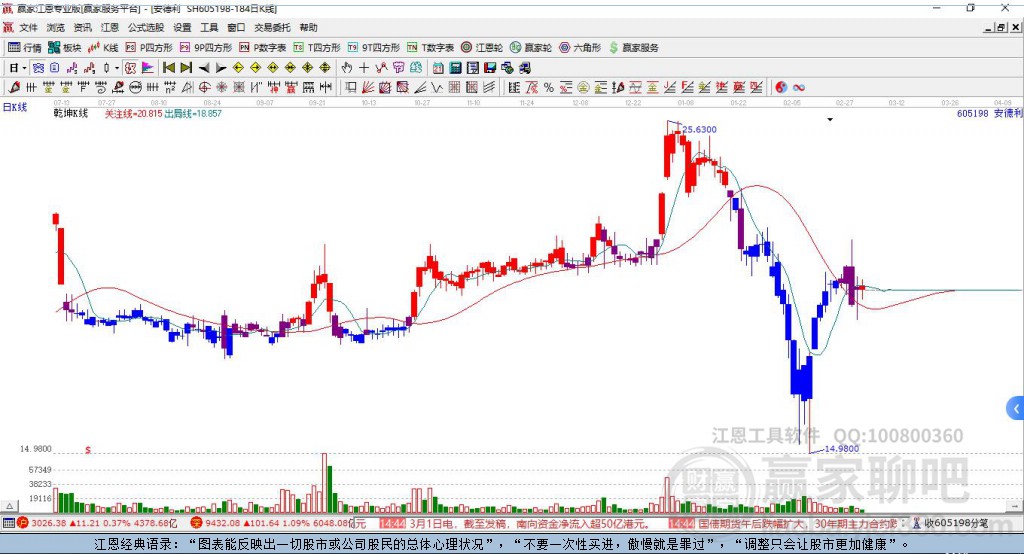Click the 关注线=20.815 label
This screenshot has height=554, width=1024.
tap(133, 114)
